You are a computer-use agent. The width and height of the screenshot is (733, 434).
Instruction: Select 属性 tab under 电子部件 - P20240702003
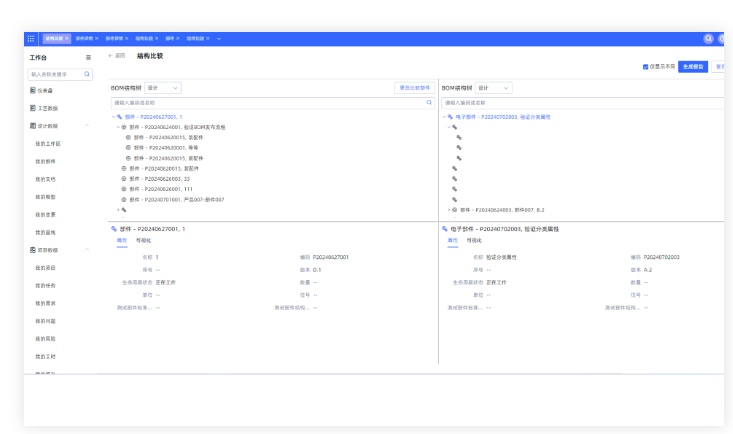click(453, 240)
